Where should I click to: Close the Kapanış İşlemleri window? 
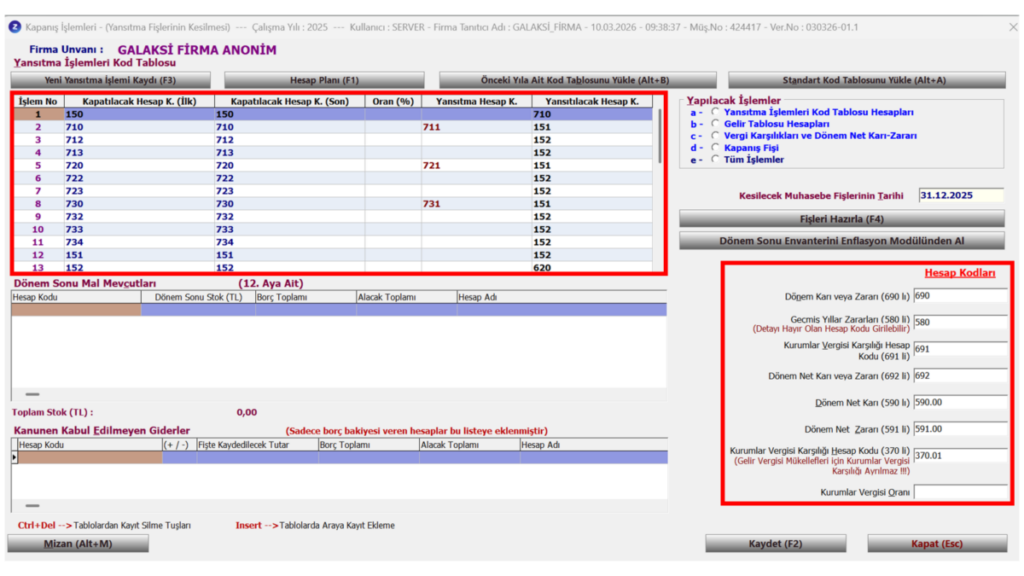tap(1013, 27)
